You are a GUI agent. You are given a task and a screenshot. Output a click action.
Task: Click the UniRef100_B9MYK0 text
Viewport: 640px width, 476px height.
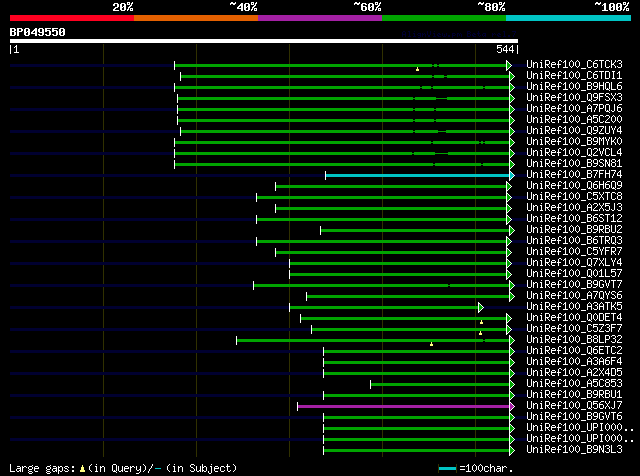[x=574, y=142]
